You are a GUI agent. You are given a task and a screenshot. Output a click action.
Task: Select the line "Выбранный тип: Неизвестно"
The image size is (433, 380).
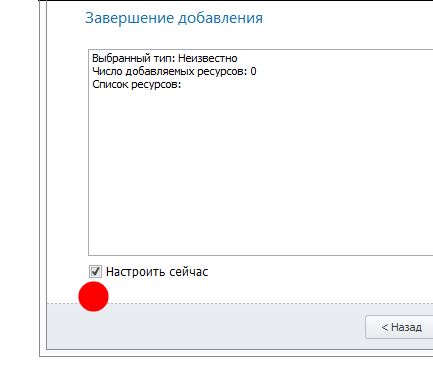[x=165, y=58]
